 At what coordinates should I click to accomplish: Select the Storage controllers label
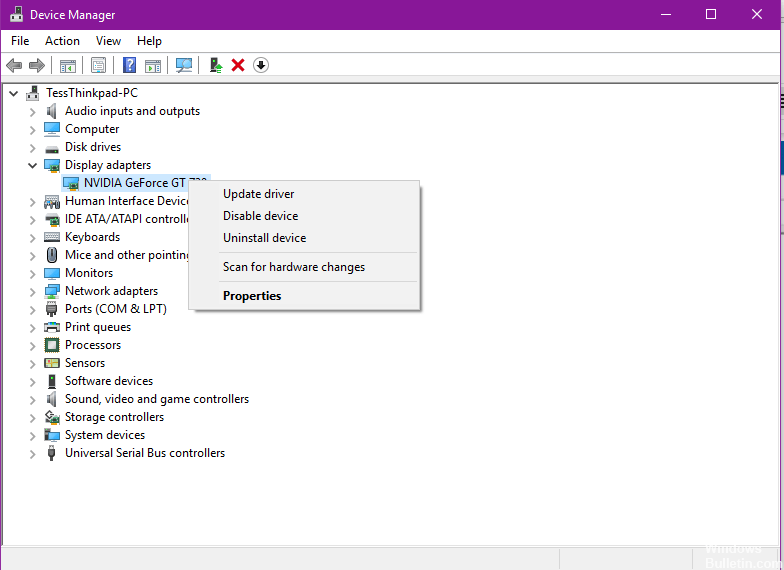(114, 417)
